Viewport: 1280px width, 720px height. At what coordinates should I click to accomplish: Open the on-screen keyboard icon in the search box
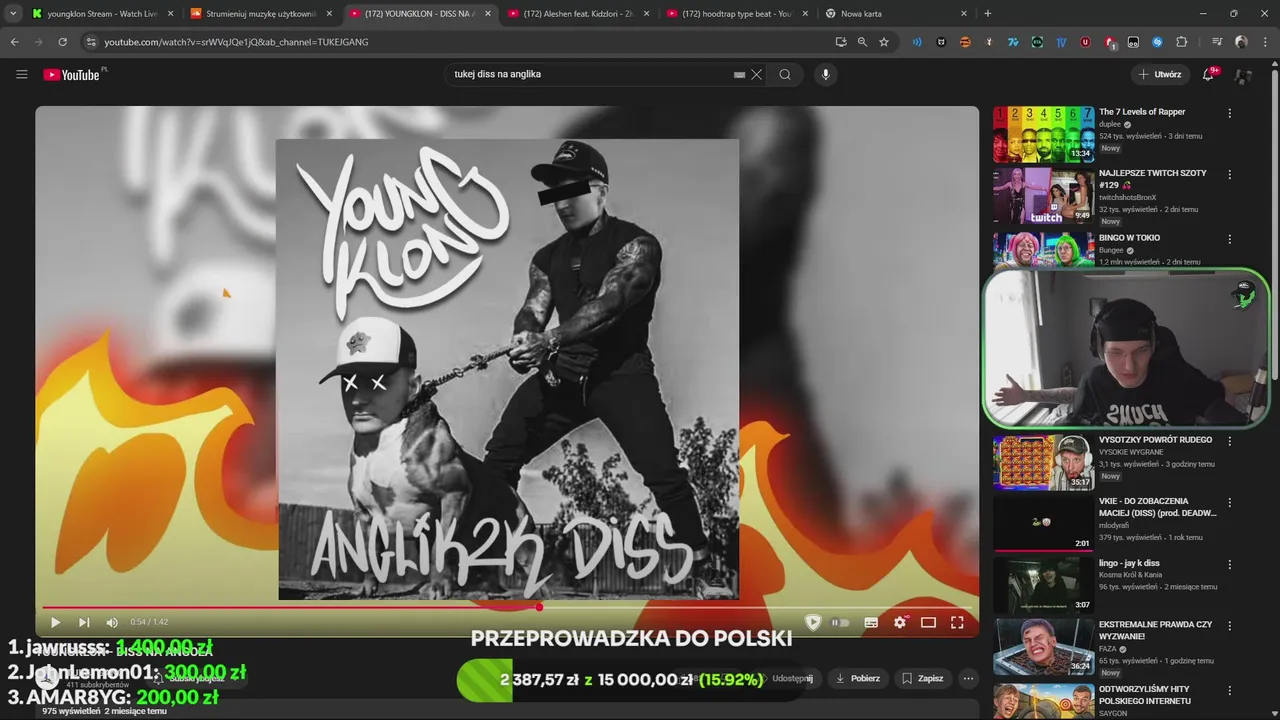[739, 74]
